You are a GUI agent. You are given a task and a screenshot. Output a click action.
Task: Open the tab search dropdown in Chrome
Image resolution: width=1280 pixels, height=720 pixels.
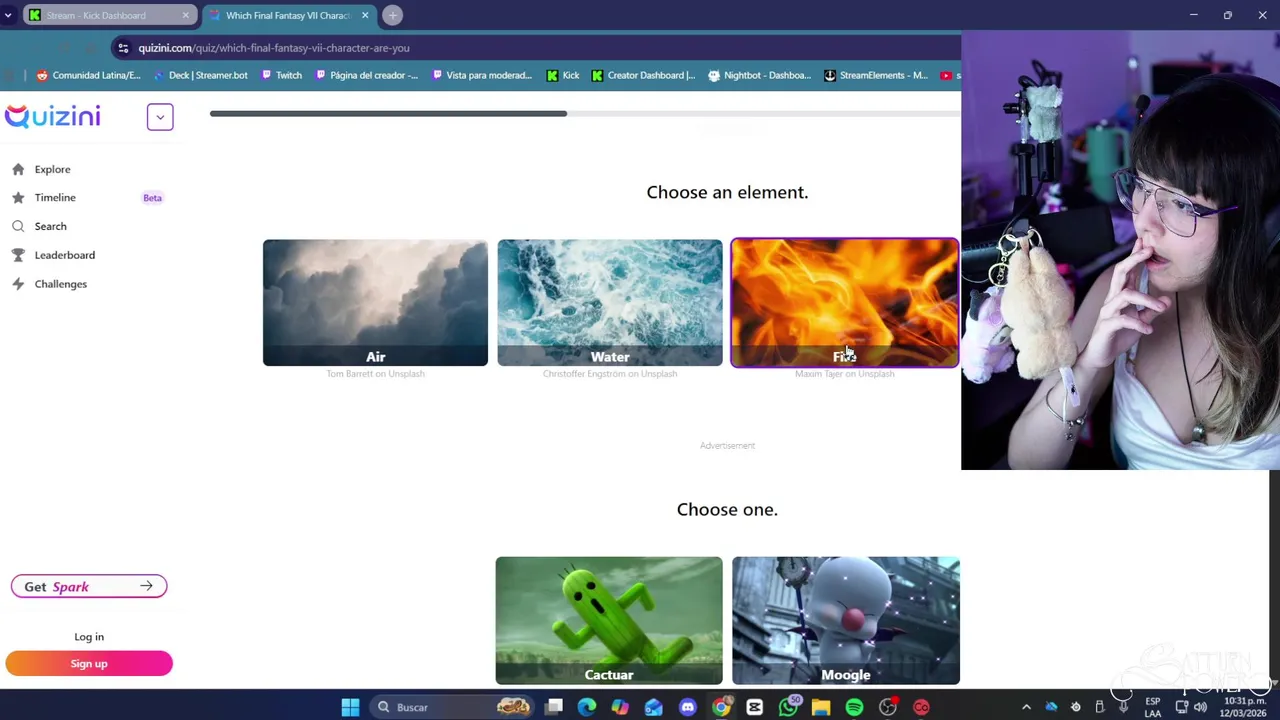point(8,15)
